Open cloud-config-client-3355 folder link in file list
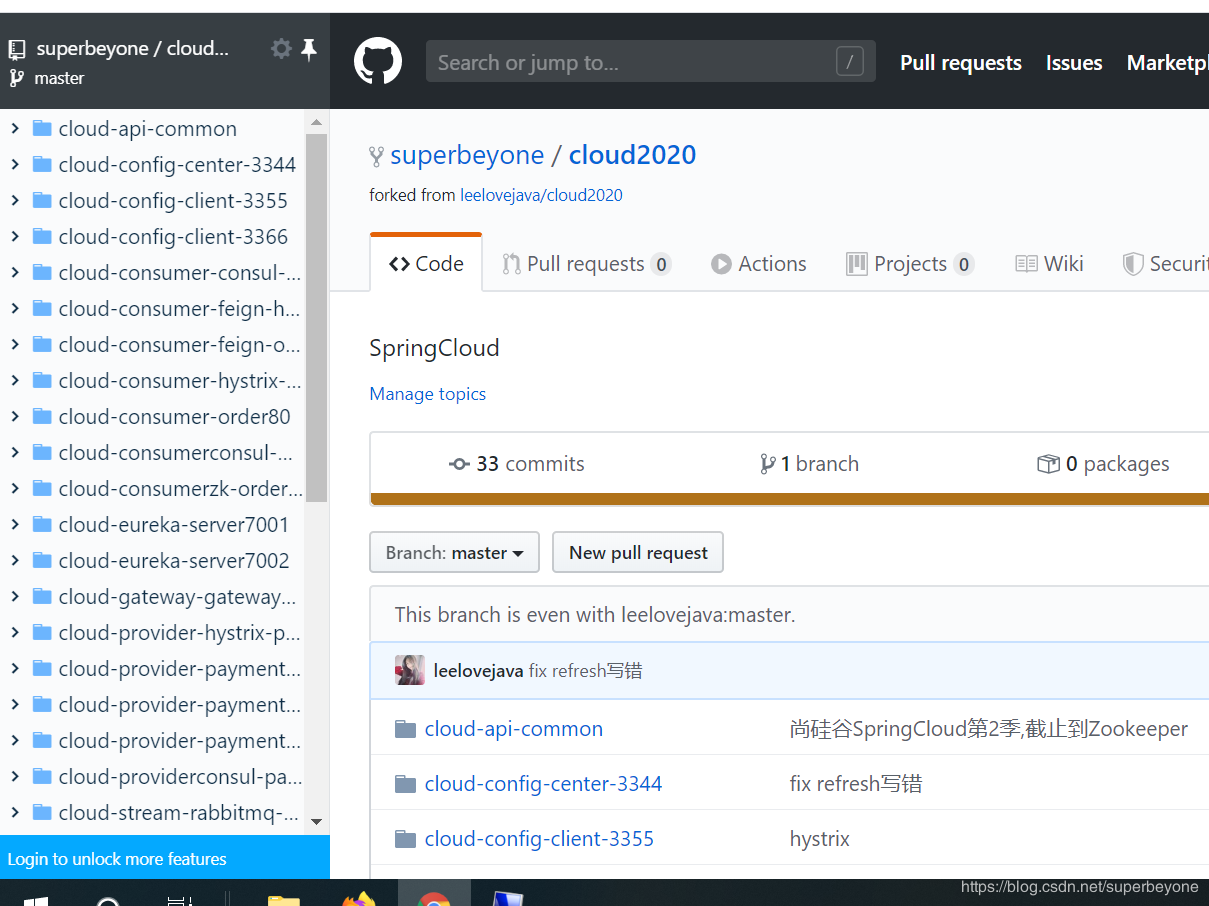Viewport: 1209px width, 906px height. click(x=540, y=839)
